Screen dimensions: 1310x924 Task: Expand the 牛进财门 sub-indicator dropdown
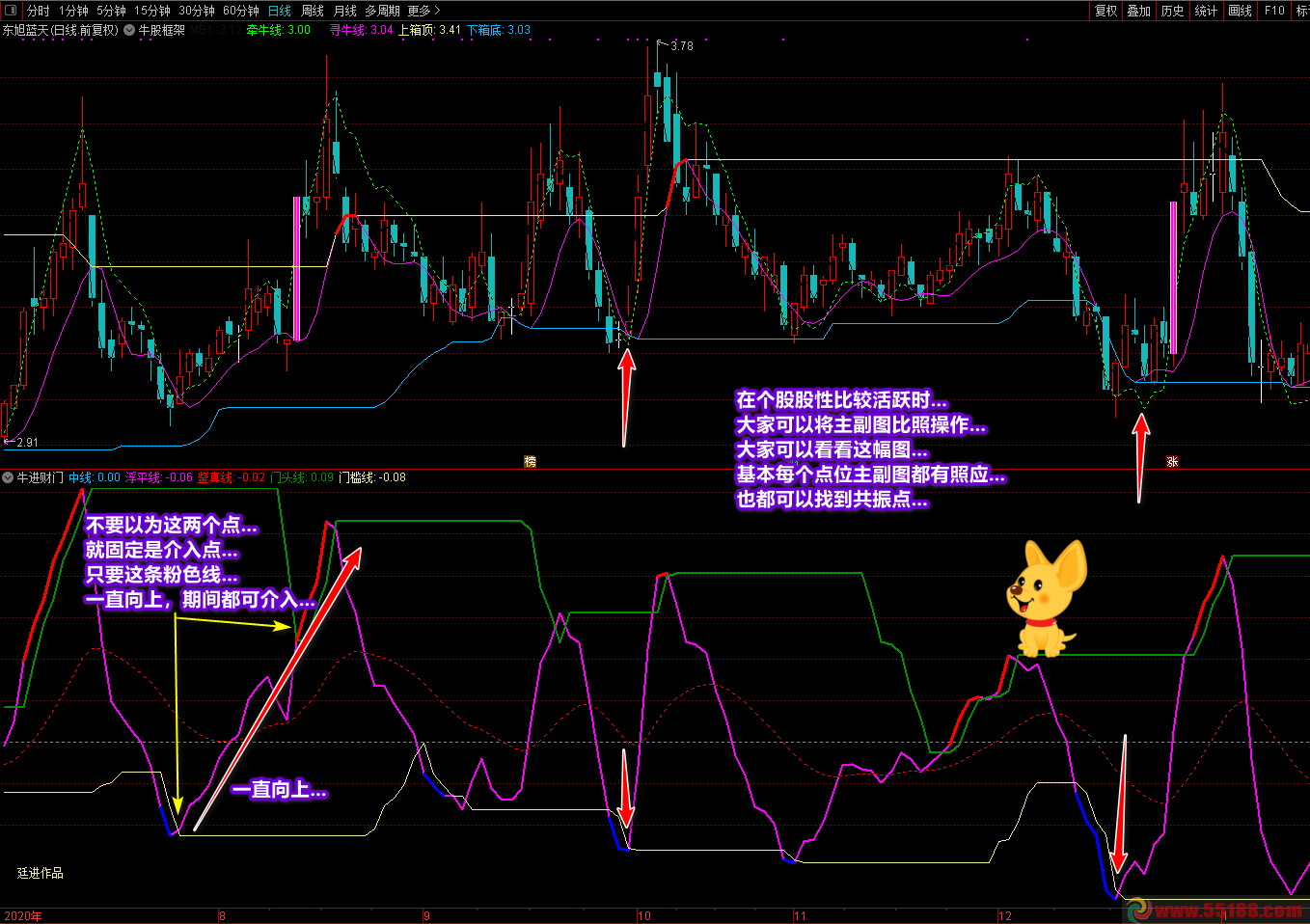click(x=8, y=477)
